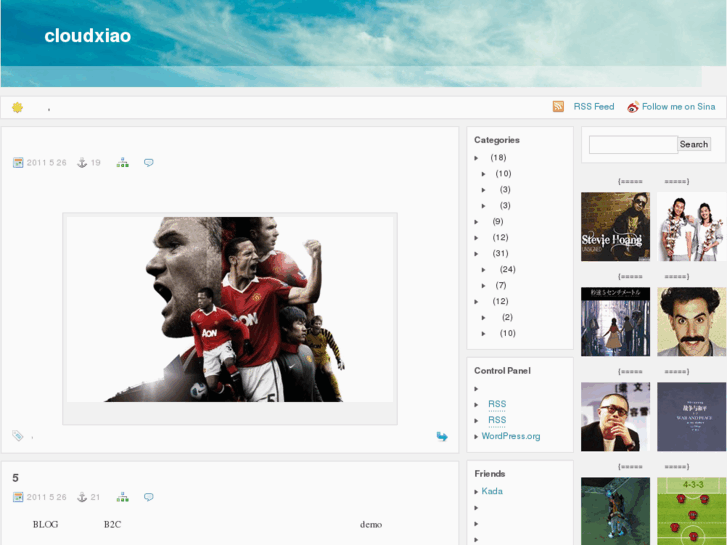
Task: Open the RSS Feed link
Action: (593, 107)
